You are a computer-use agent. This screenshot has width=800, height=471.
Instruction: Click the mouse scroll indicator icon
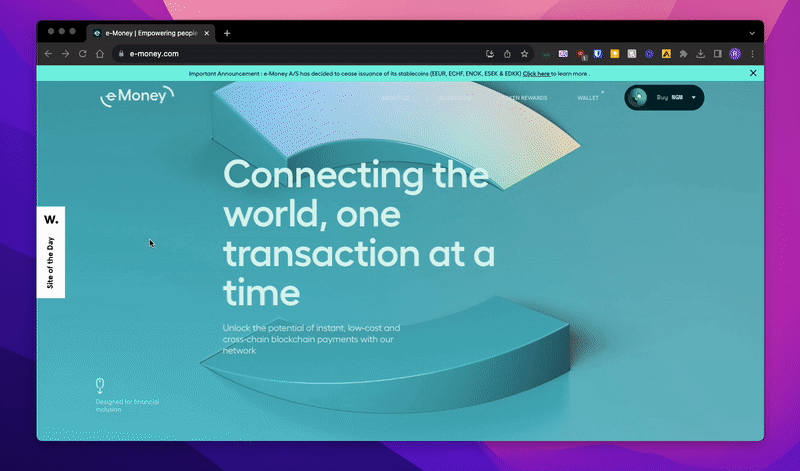coord(100,385)
